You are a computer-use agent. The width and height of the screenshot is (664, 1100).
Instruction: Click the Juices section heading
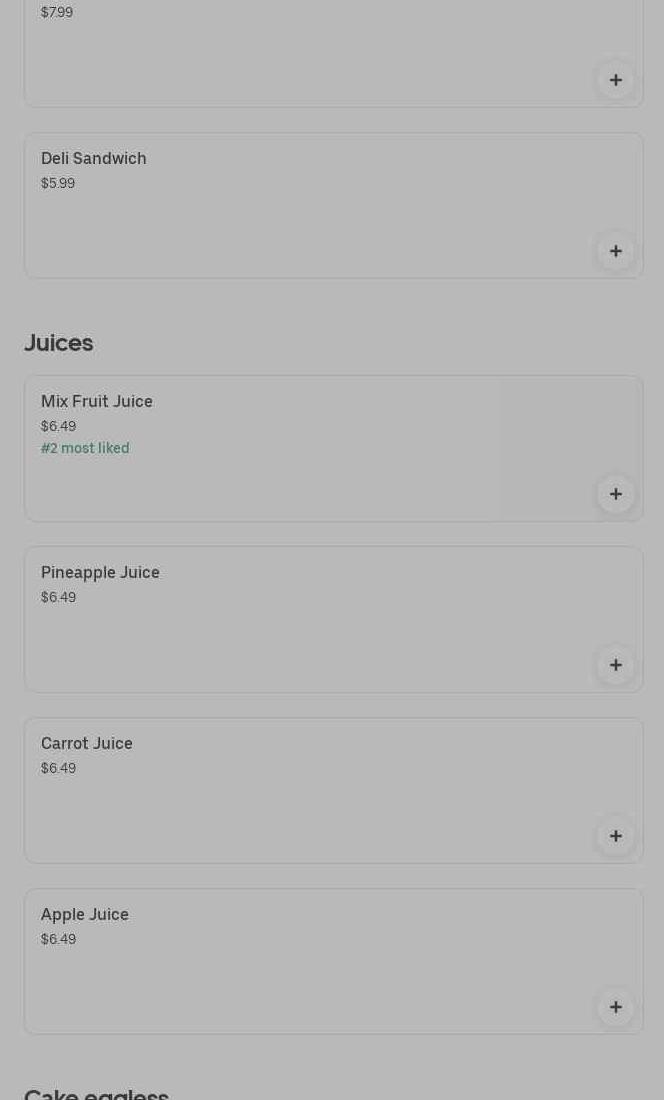pos(59,343)
